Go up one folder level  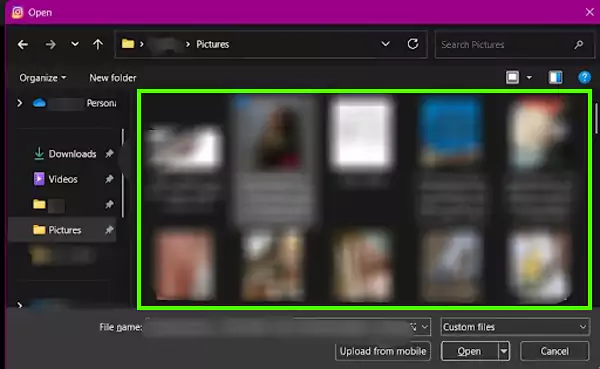(x=98, y=45)
